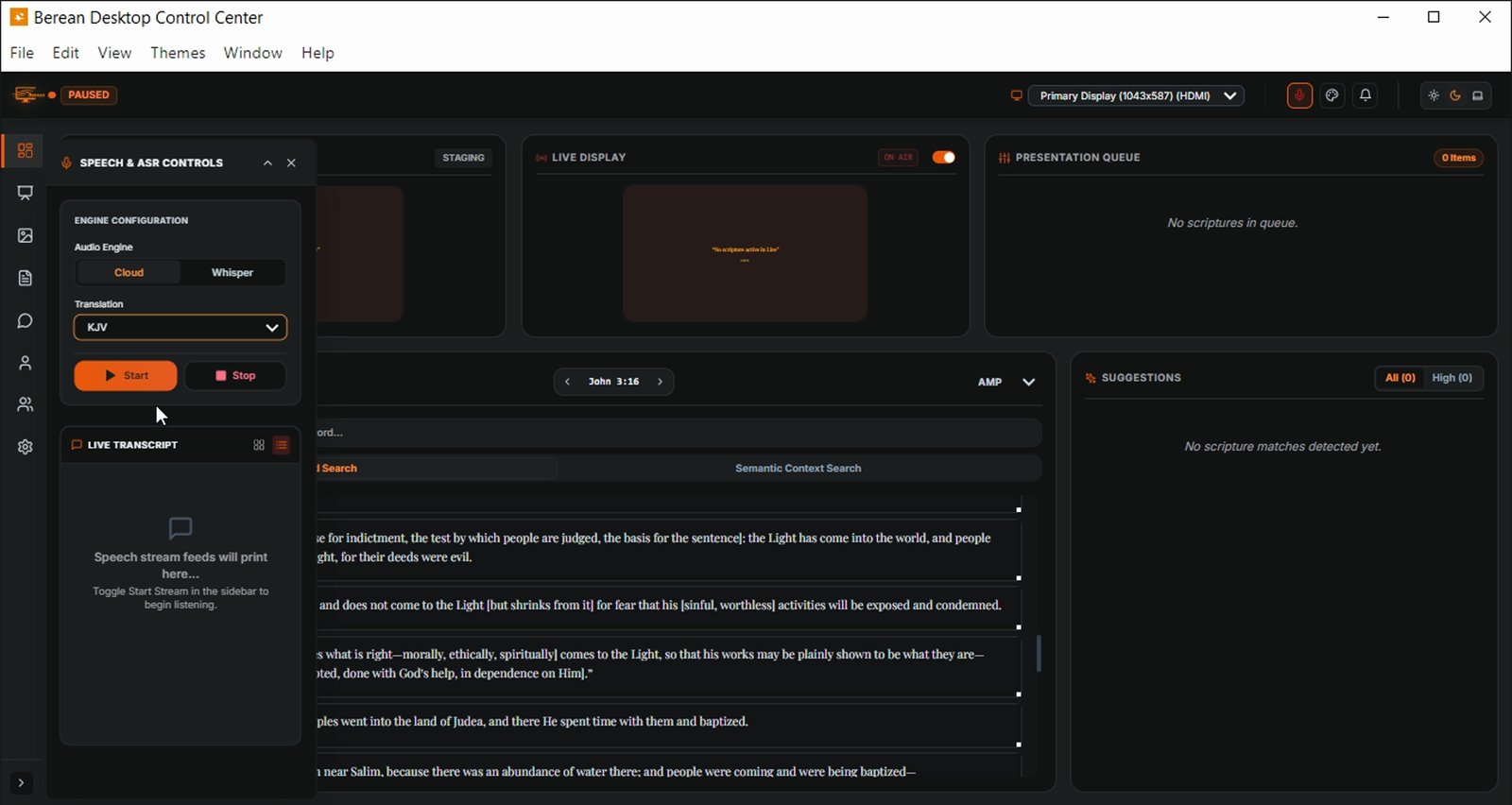The width and height of the screenshot is (1512, 805).
Task: Select the Cloud audio engine
Action: pos(129,272)
